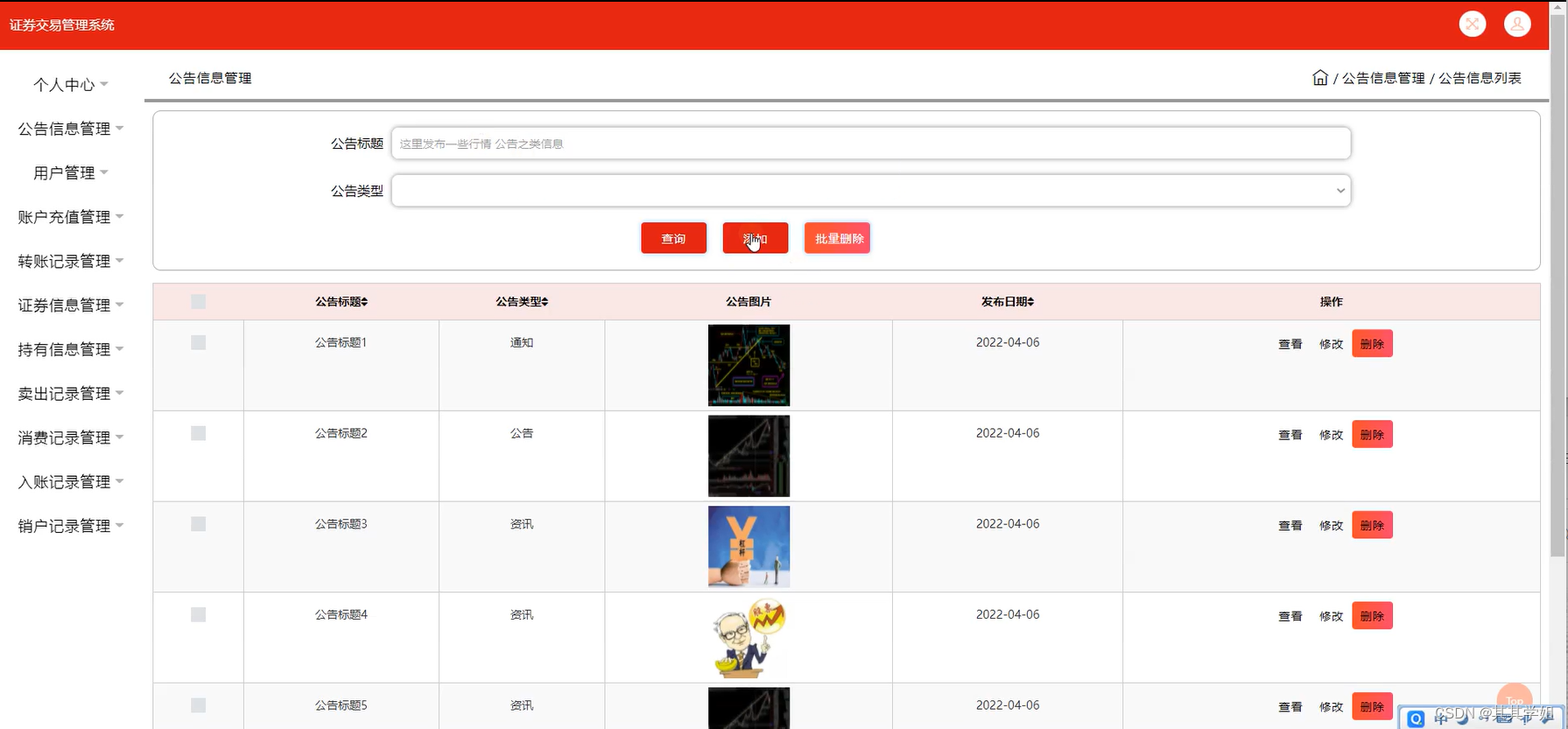Click 查看 for 公告标题1
Image resolution: width=1568 pixels, height=729 pixels.
pyautogui.click(x=1290, y=344)
